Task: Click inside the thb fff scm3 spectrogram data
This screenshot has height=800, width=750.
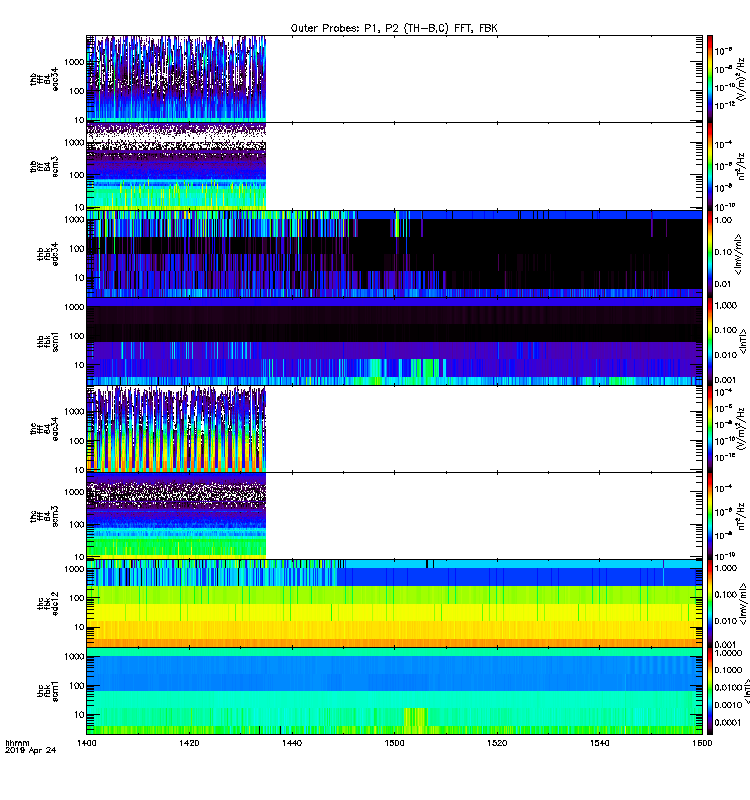Action: 176,166
